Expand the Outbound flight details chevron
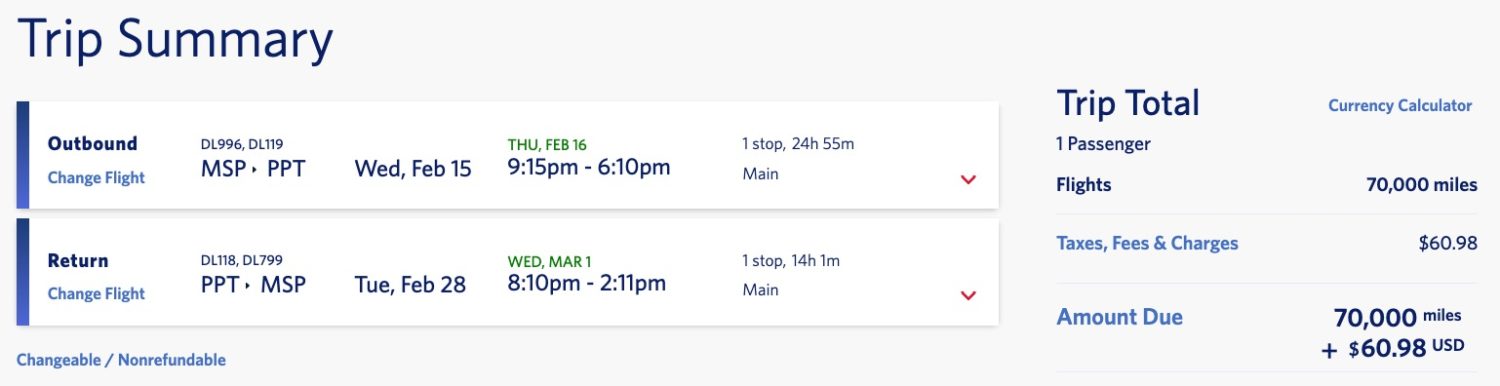Image resolution: width=1500 pixels, height=386 pixels. [967, 179]
